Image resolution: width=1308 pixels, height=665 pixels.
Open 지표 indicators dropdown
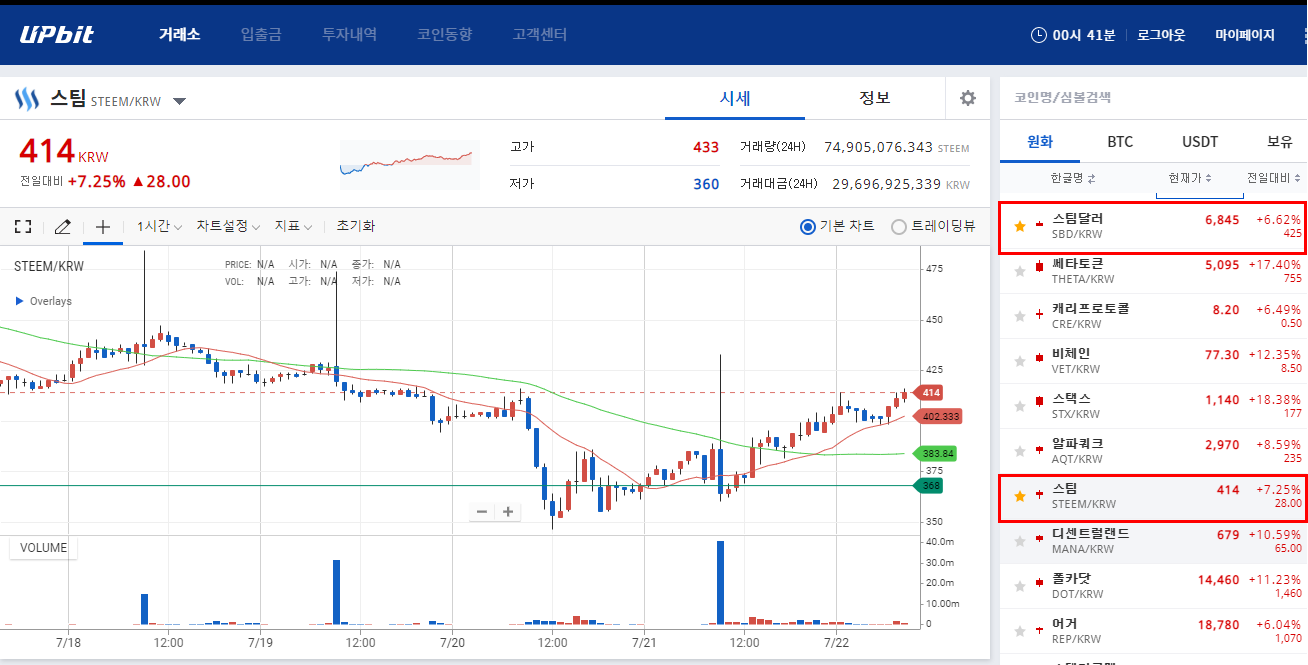pos(295,227)
